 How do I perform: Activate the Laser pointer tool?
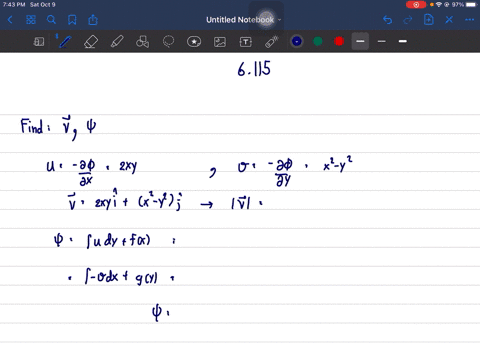coord(272,42)
